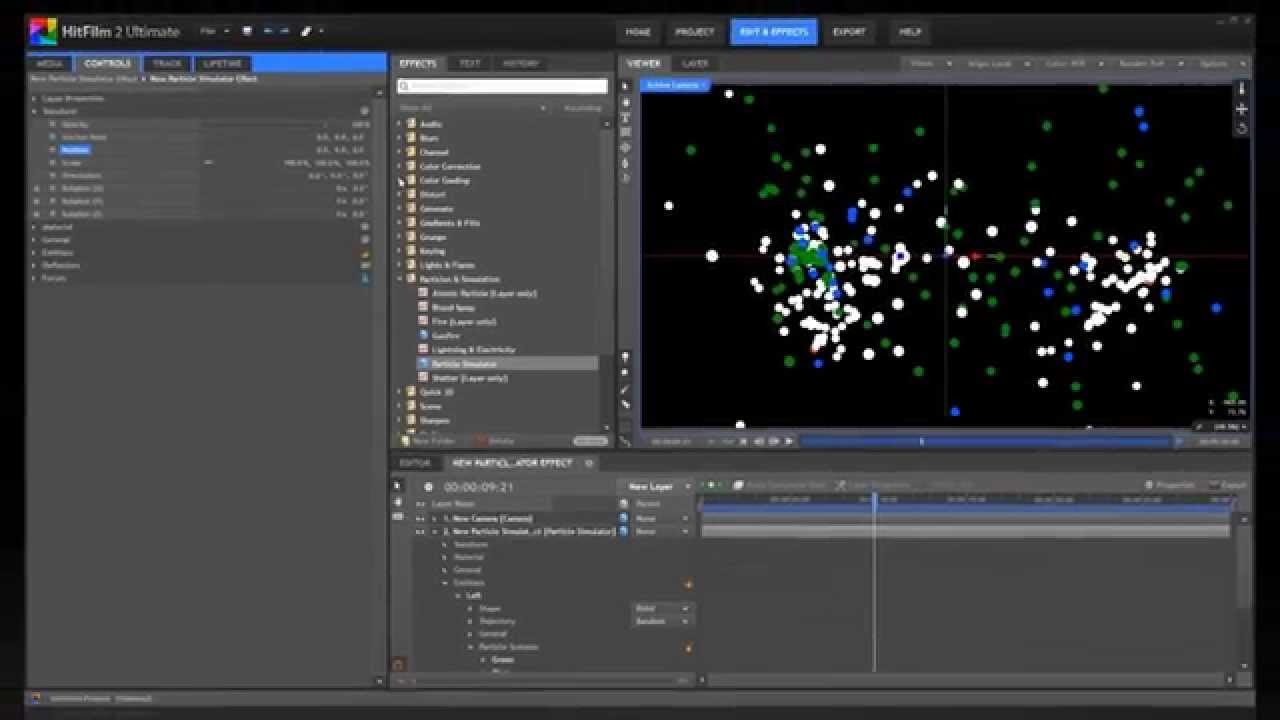Screen dimensions: 1280x720
Task: Go to the Home screen
Action: [x=638, y=32]
